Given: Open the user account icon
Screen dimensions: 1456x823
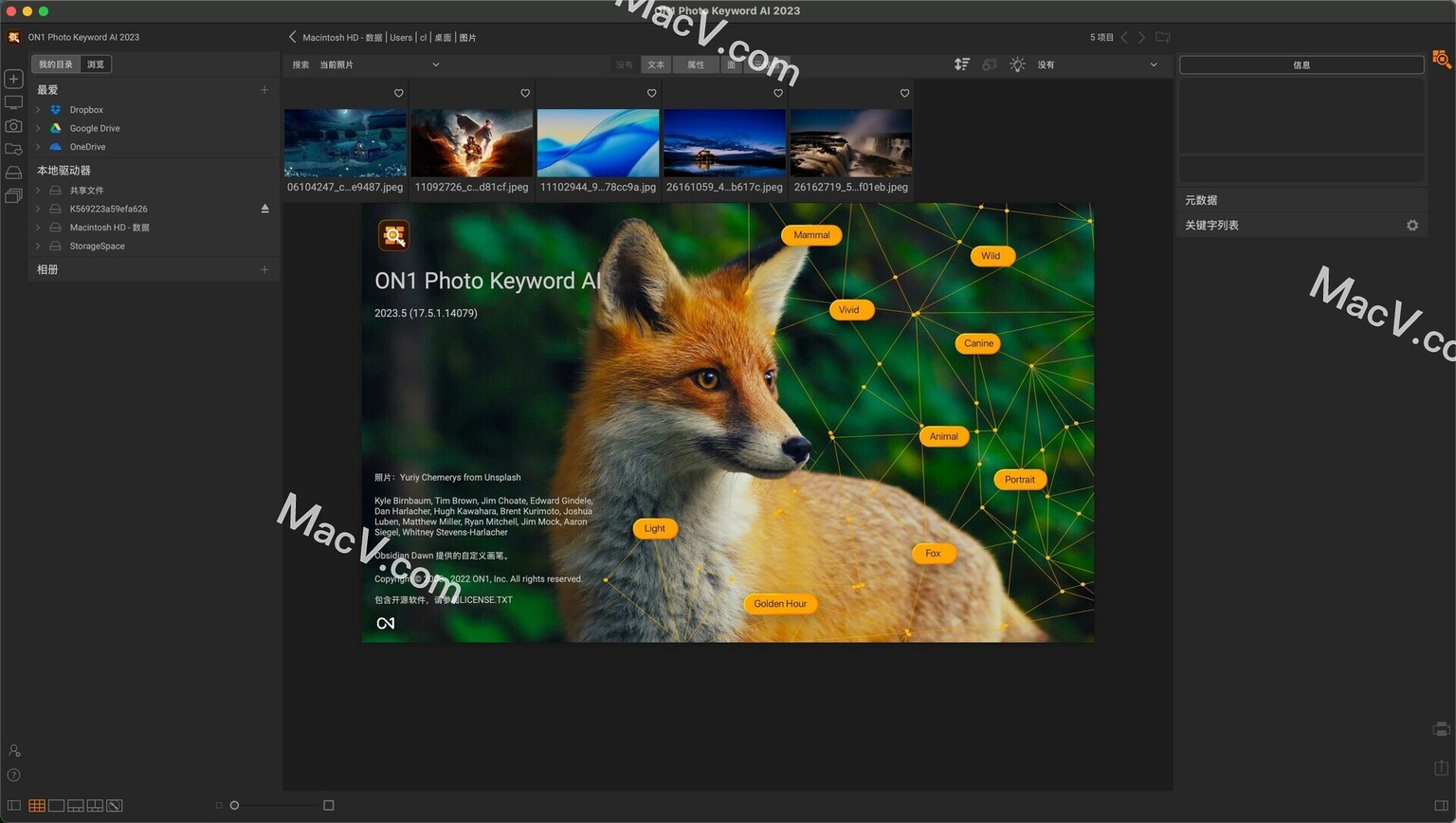Looking at the screenshot, I should pos(13,751).
